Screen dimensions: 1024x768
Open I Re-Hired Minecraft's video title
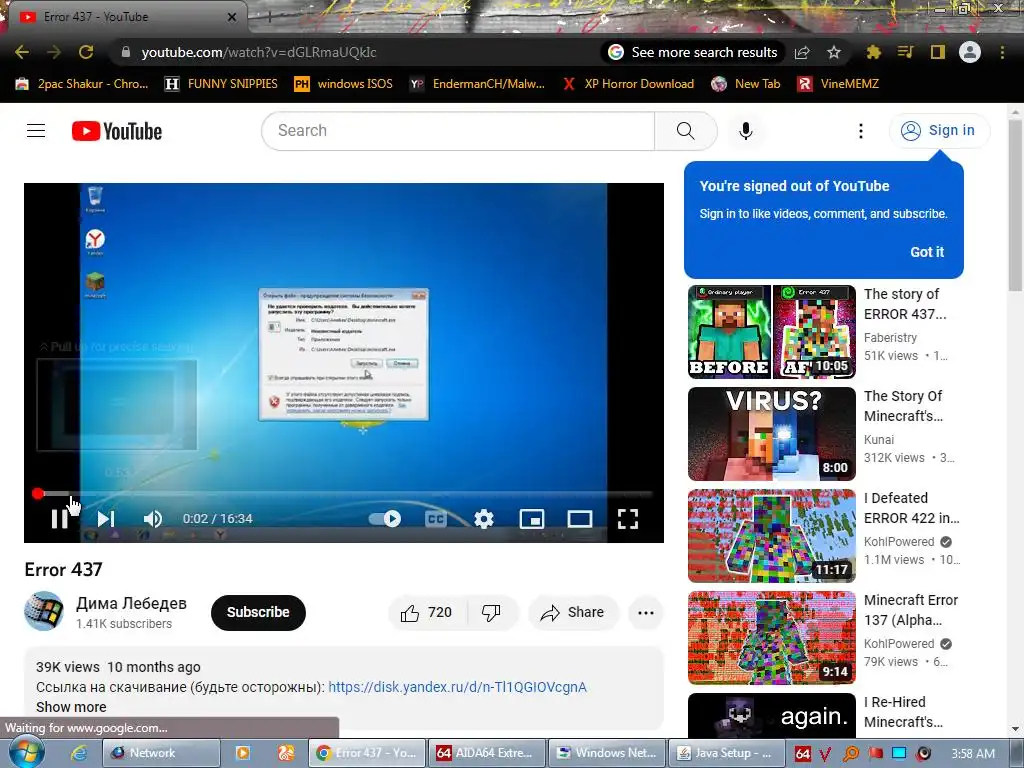click(903, 712)
